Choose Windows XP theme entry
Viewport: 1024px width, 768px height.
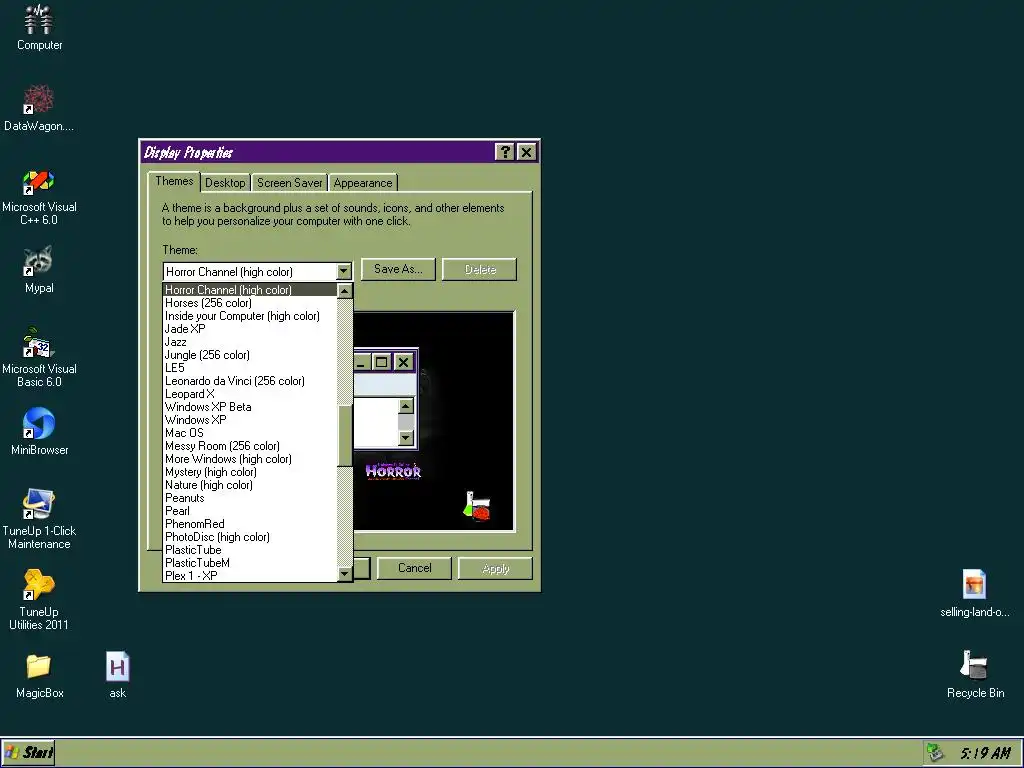(249, 420)
